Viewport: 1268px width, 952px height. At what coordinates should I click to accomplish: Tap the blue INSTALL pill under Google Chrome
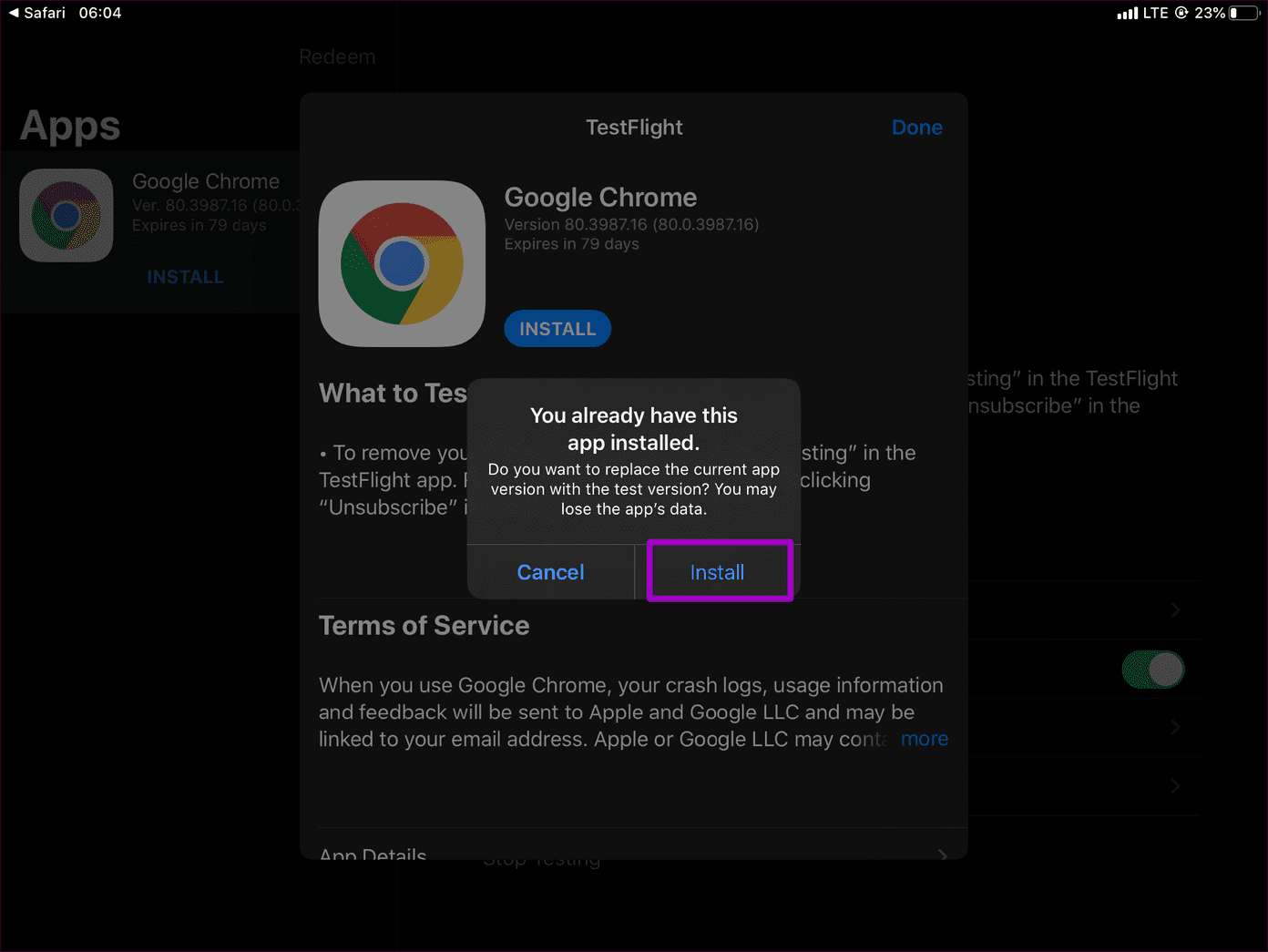click(x=557, y=329)
